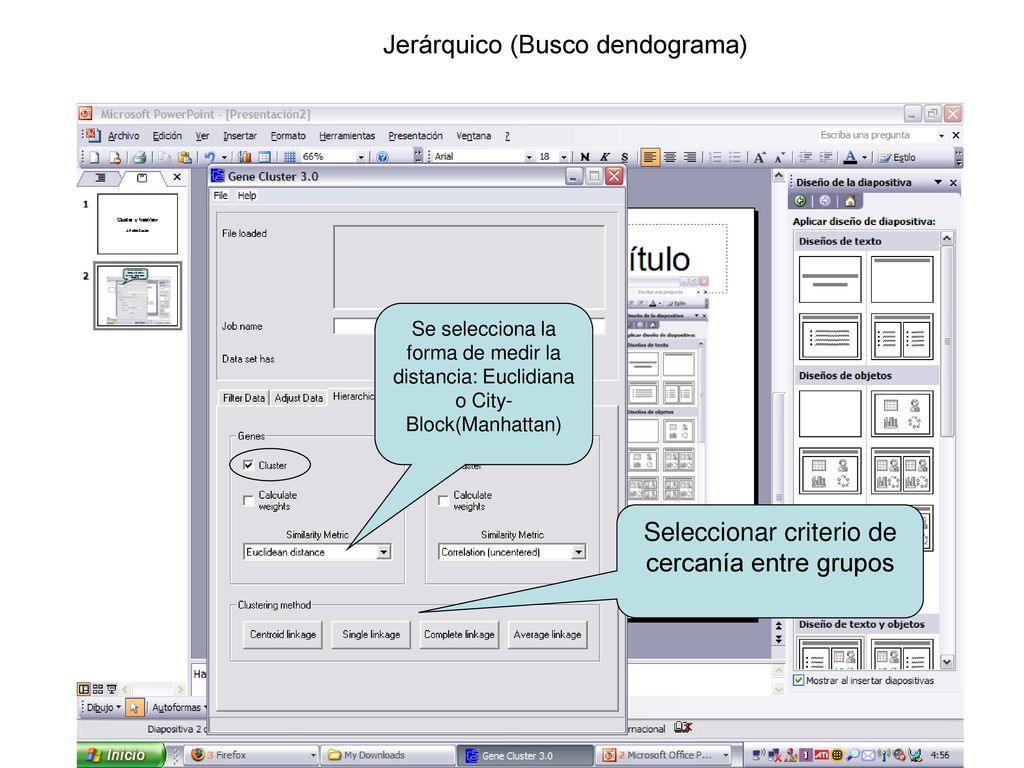The image size is (1024, 768).
Task: Choose the blank layout under Diseños de objetos
Action: (x=829, y=413)
